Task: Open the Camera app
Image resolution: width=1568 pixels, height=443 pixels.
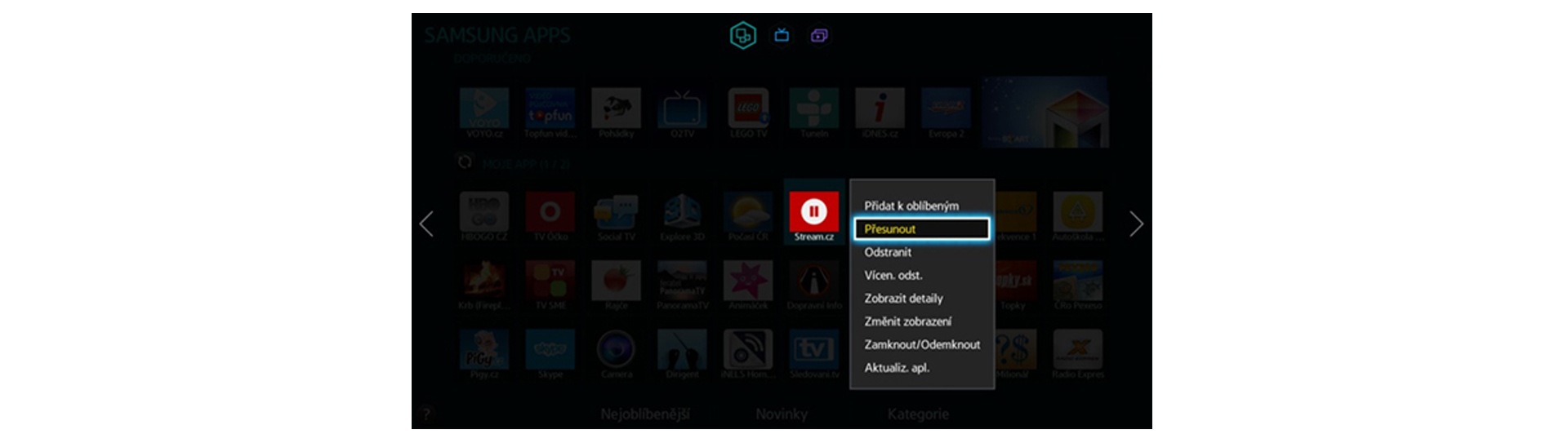Action: click(616, 354)
